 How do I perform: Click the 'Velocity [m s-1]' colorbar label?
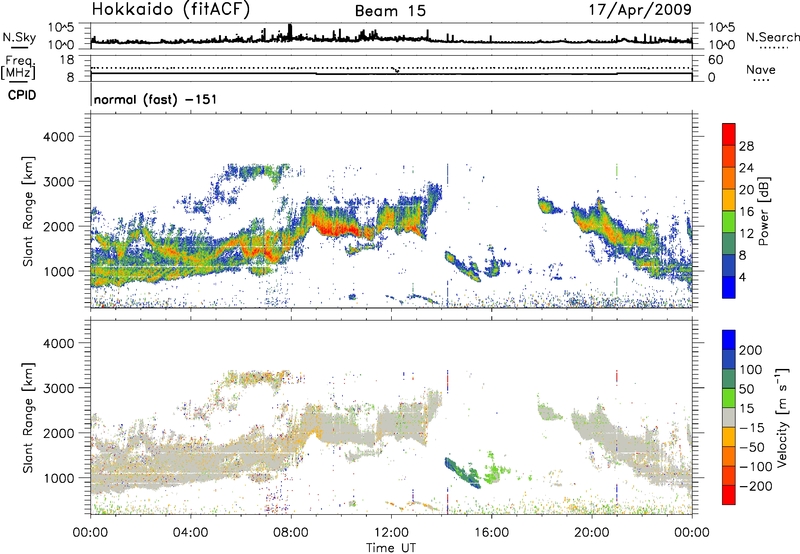tap(781, 417)
